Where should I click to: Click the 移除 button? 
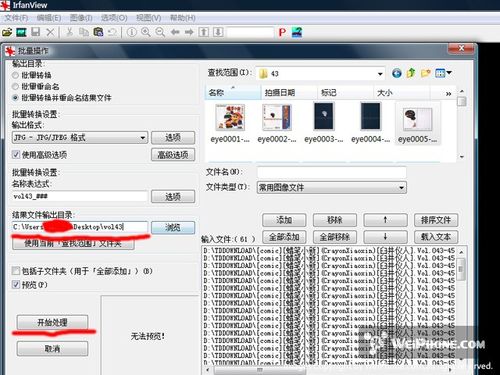(x=335, y=220)
